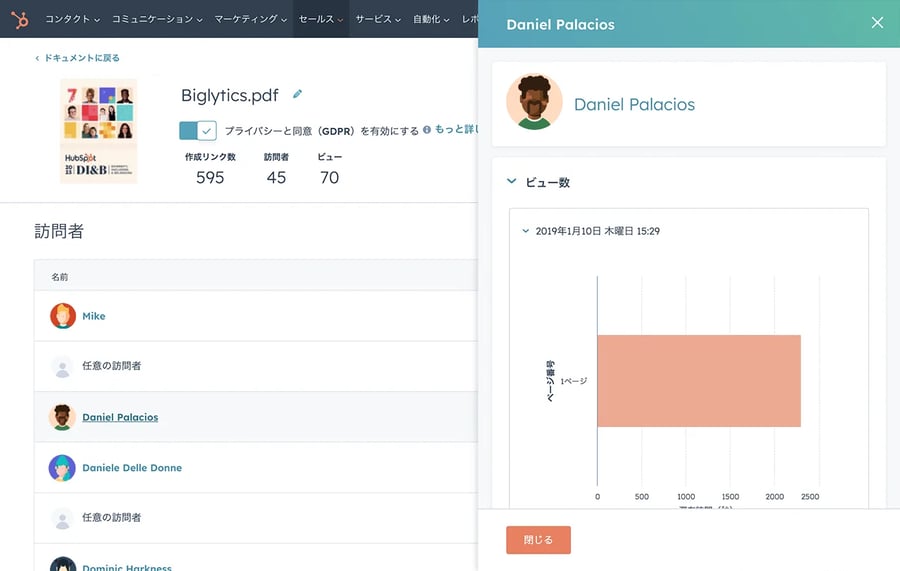Go back via ドキュメントに戻る link
This screenshot has height=571, width=900.
(77, 58)
